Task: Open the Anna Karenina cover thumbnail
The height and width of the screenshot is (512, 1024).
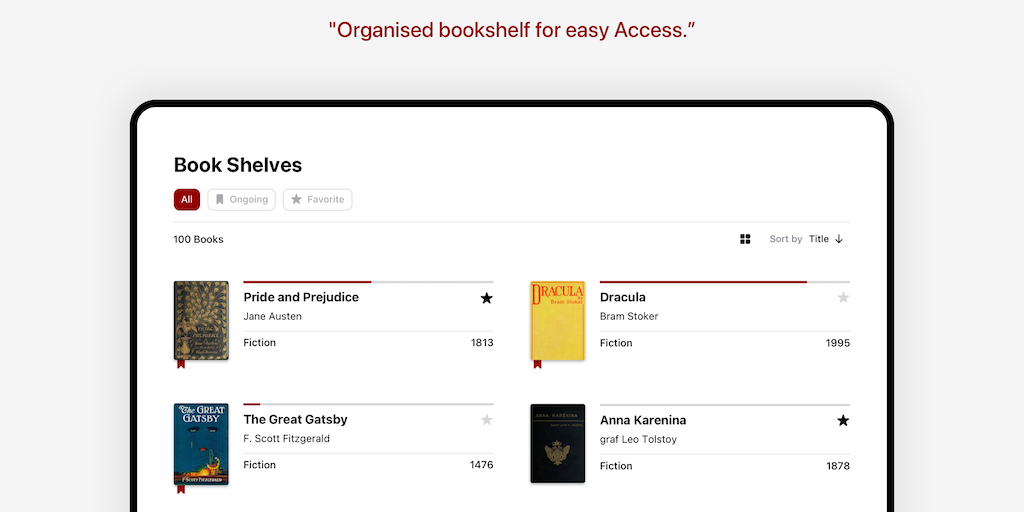Action: tap(557, 444)
